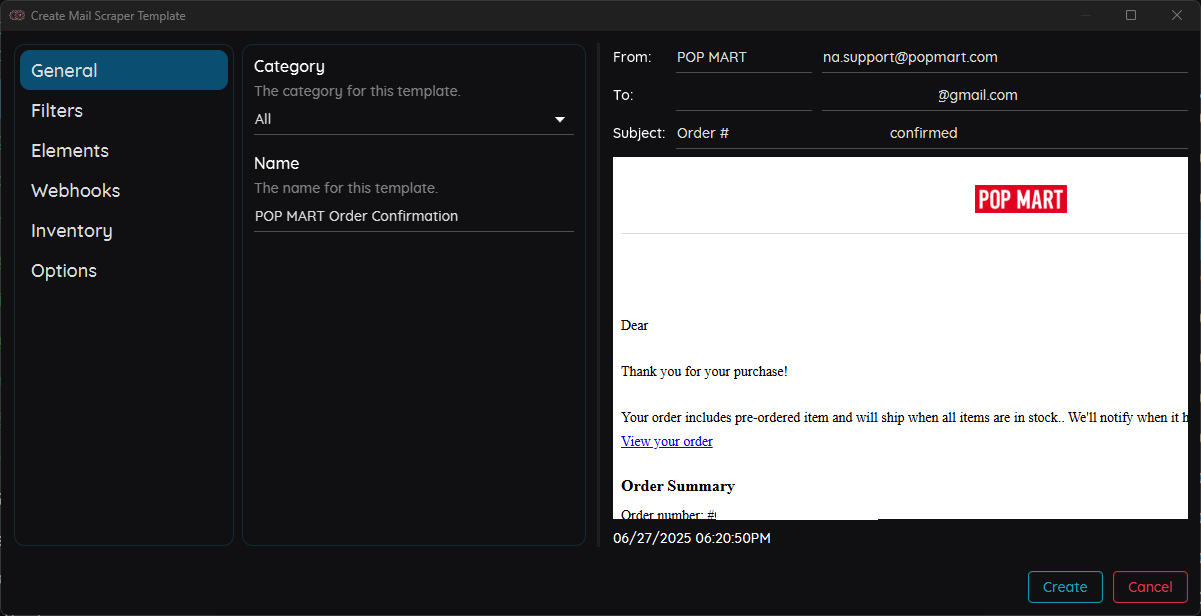This screenshot has width=1201, height=616.
Task: Edit the Subject field containing Order #
Action: 743,132
